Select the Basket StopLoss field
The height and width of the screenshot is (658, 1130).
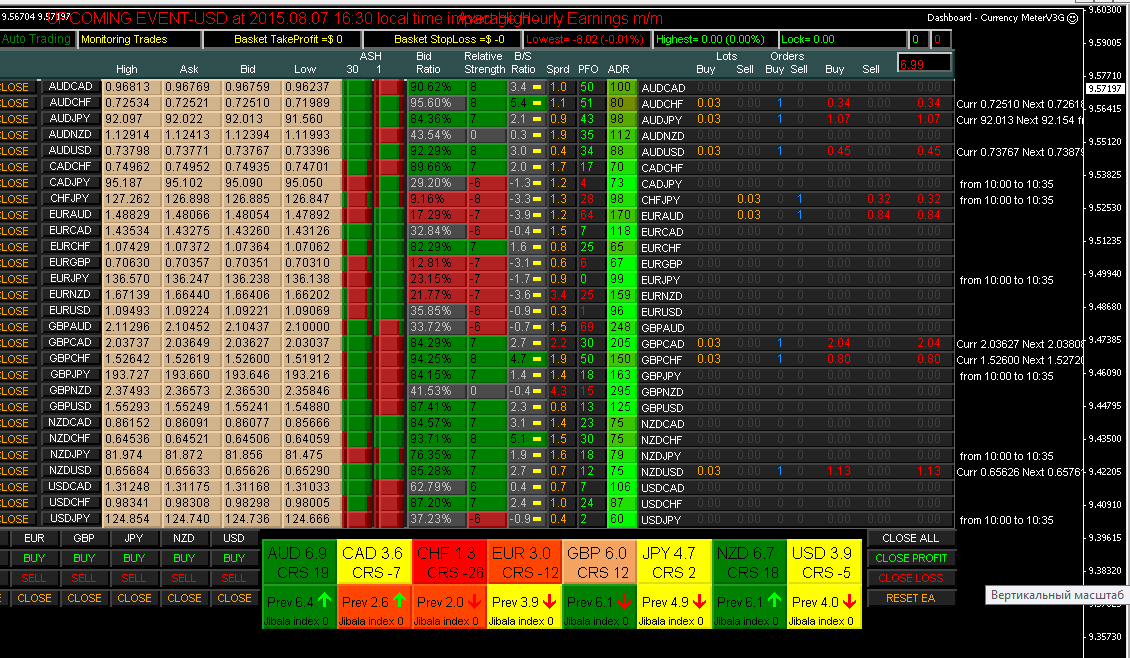[x=442, y=40]
